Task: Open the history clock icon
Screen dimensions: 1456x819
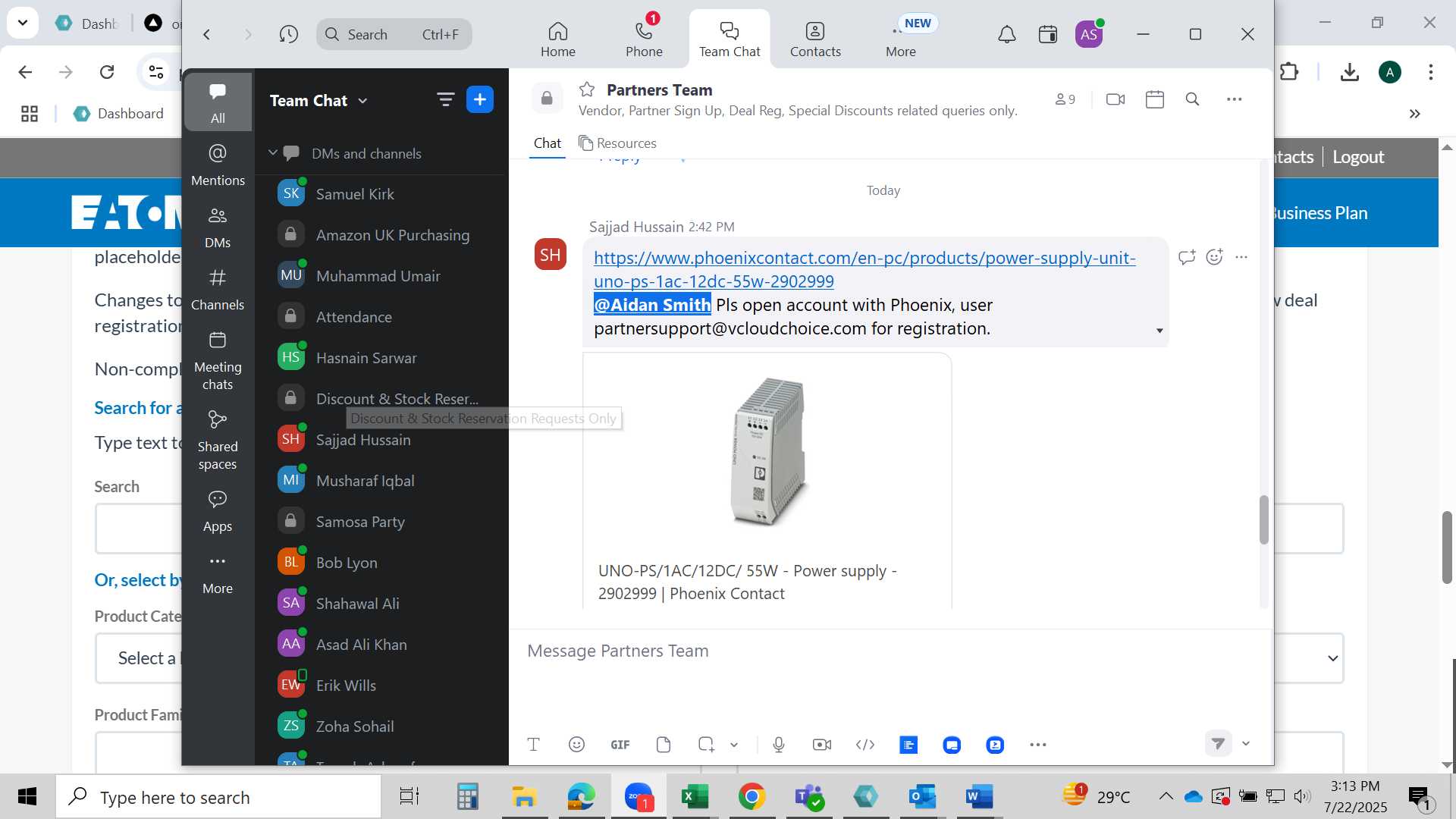Action: [x=288, y=34]
